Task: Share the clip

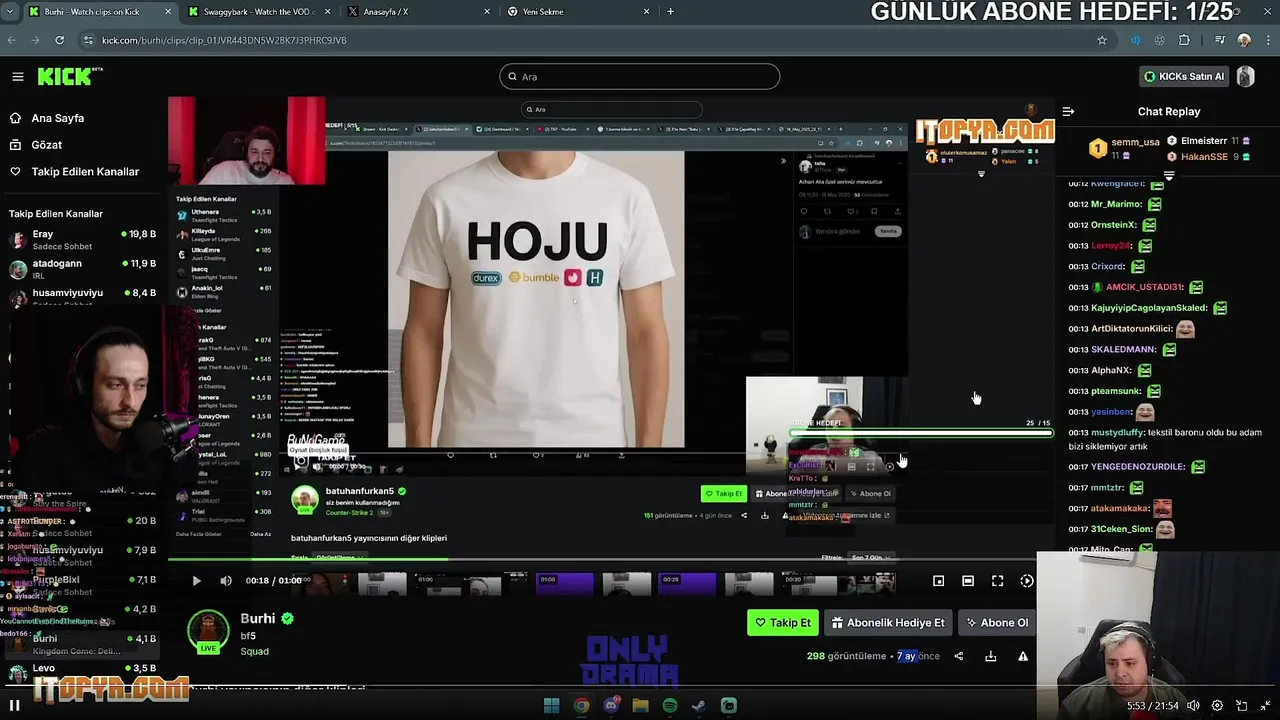Action: click(x=959, y=657)
